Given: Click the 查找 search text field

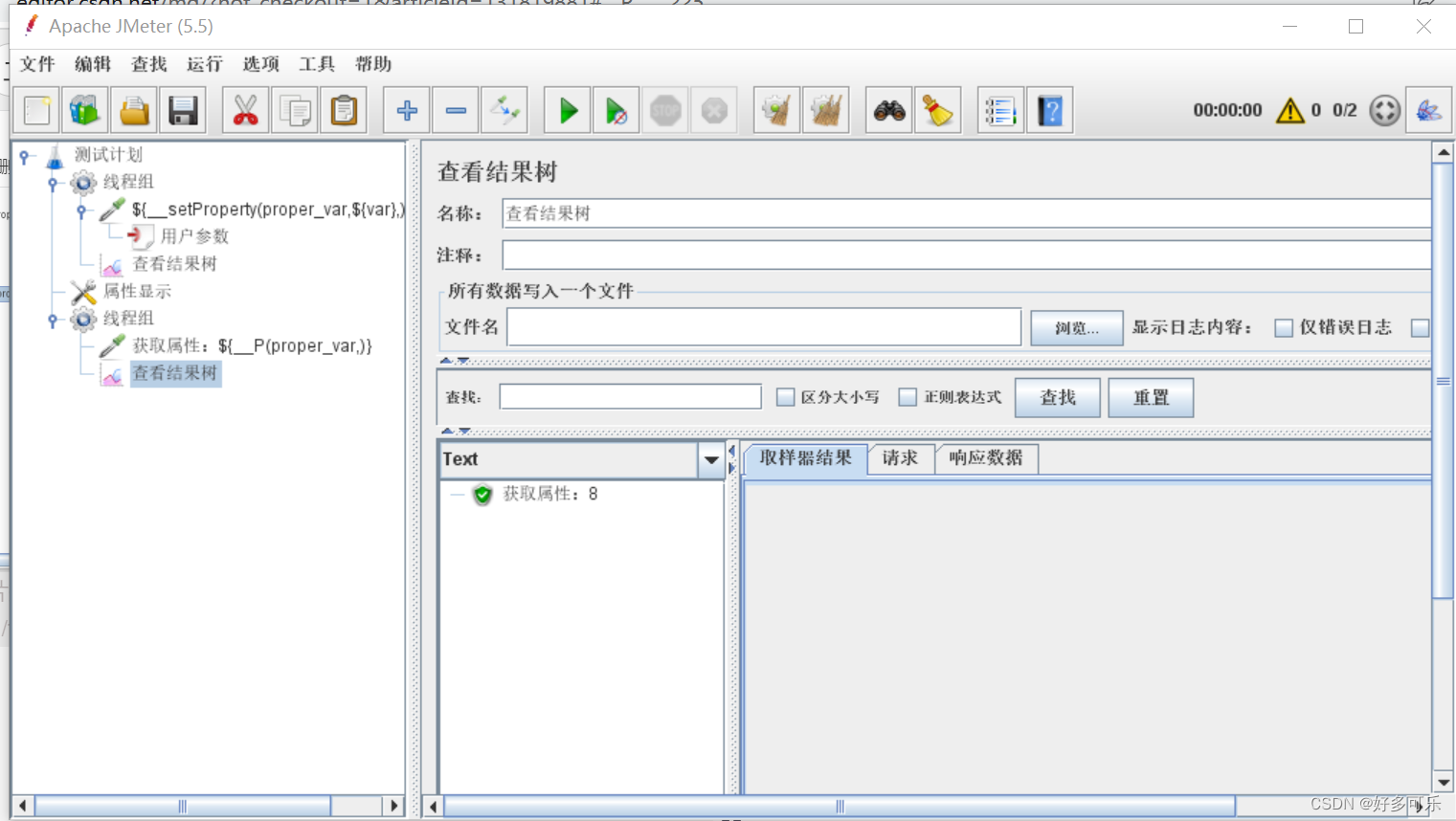Looking at the screenshot, I should click(x=630, y=397).
